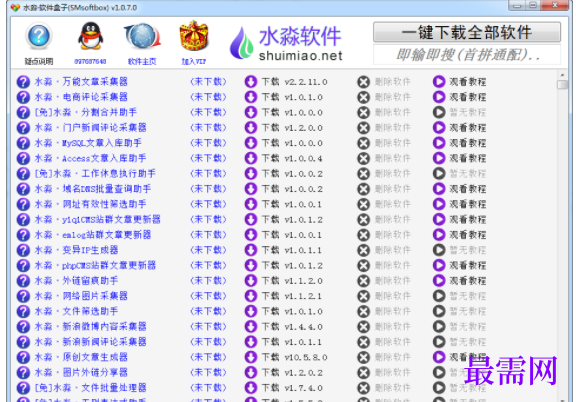The height and width of the screenshot is (402, 576).
Task: Click download icon for 变异IP生成器
Action: point(251,250)
